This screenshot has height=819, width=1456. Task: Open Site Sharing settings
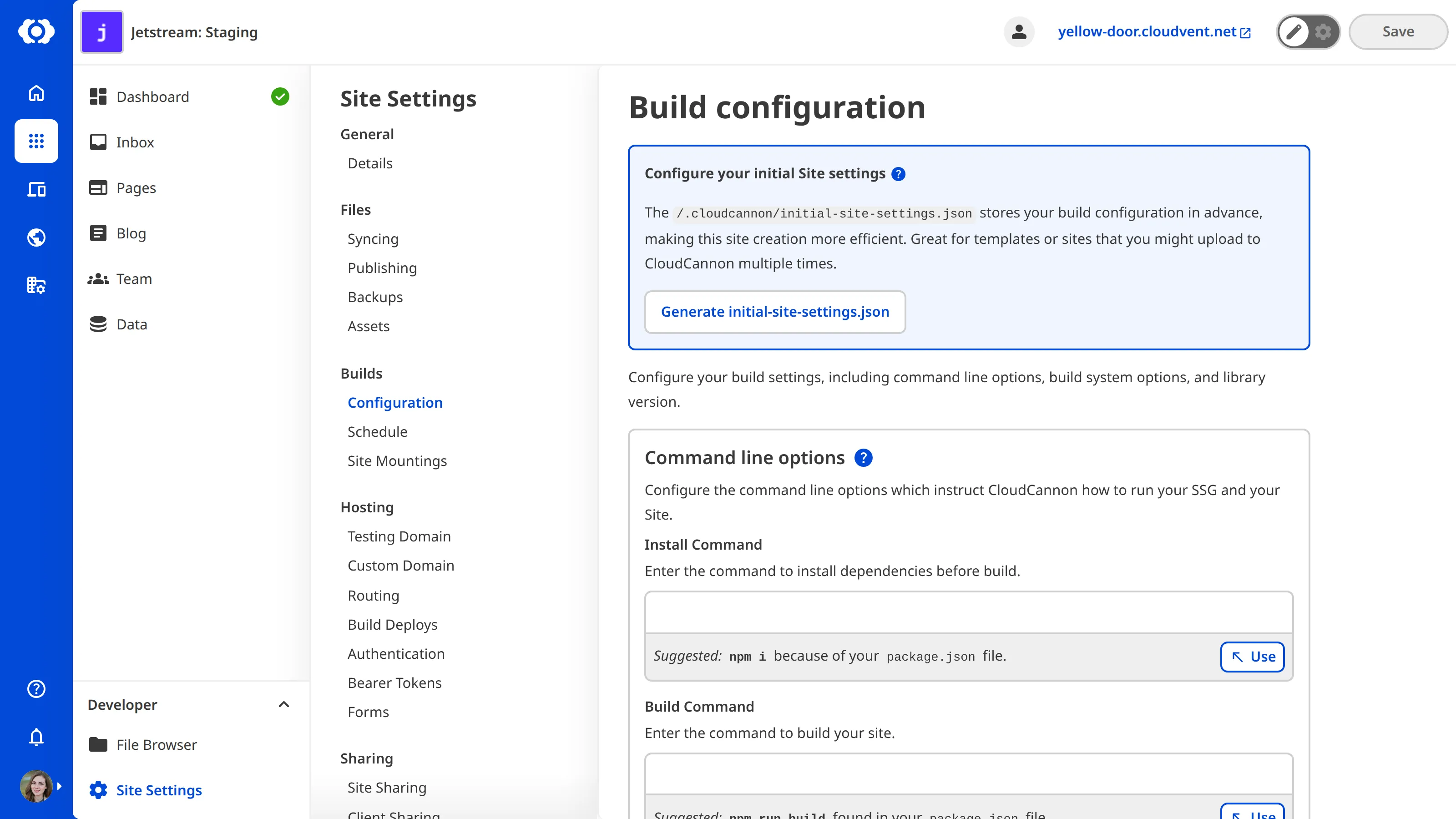click(387, 788)
